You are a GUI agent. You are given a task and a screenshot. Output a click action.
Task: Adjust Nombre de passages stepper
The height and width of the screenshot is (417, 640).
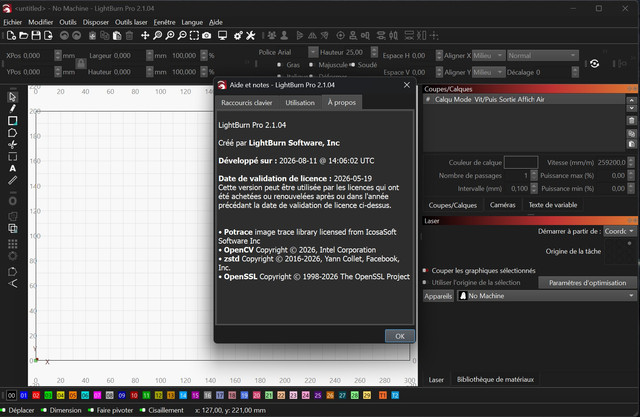[x=533, y=175]
